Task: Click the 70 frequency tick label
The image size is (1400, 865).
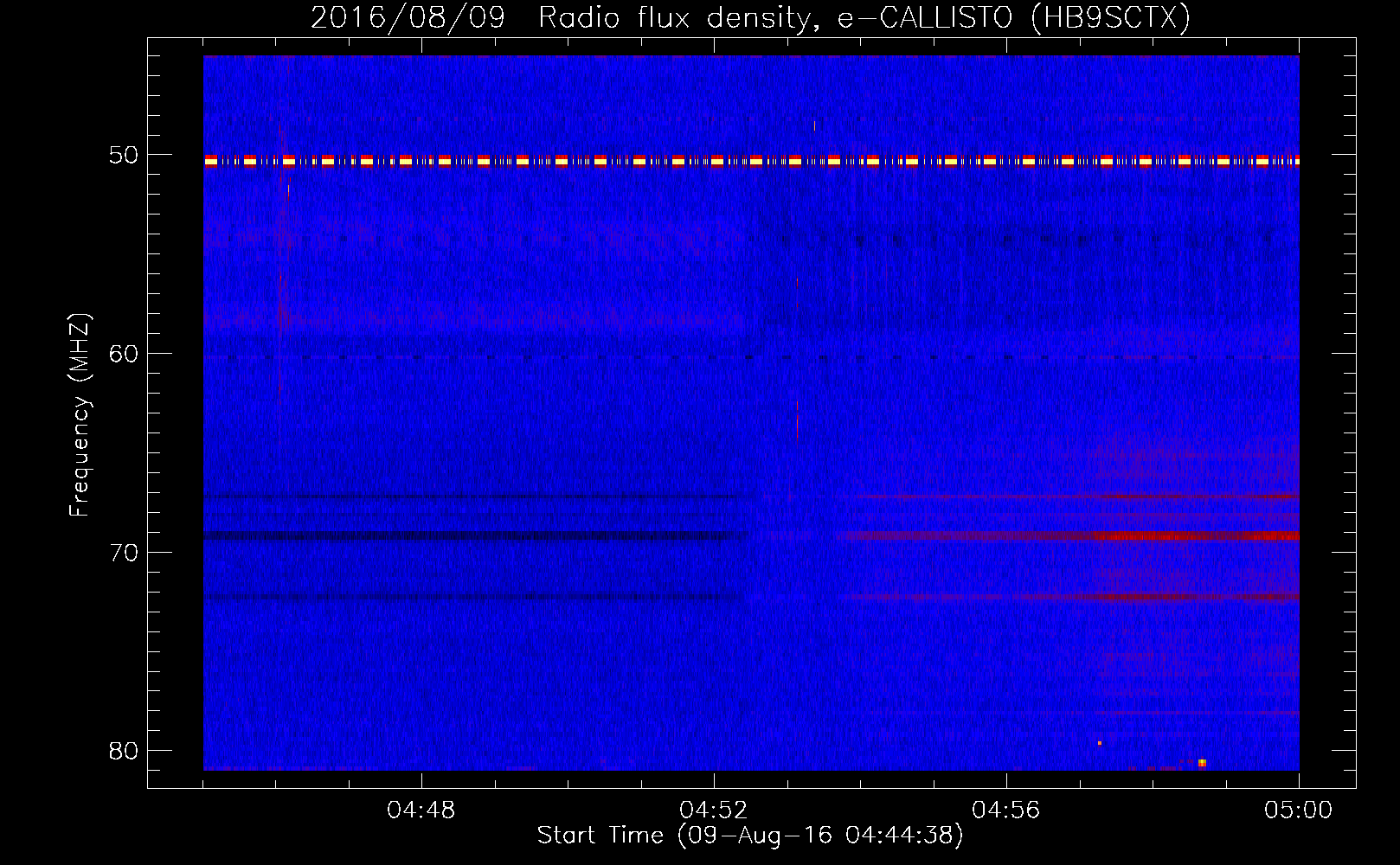Action: (124, 553)
